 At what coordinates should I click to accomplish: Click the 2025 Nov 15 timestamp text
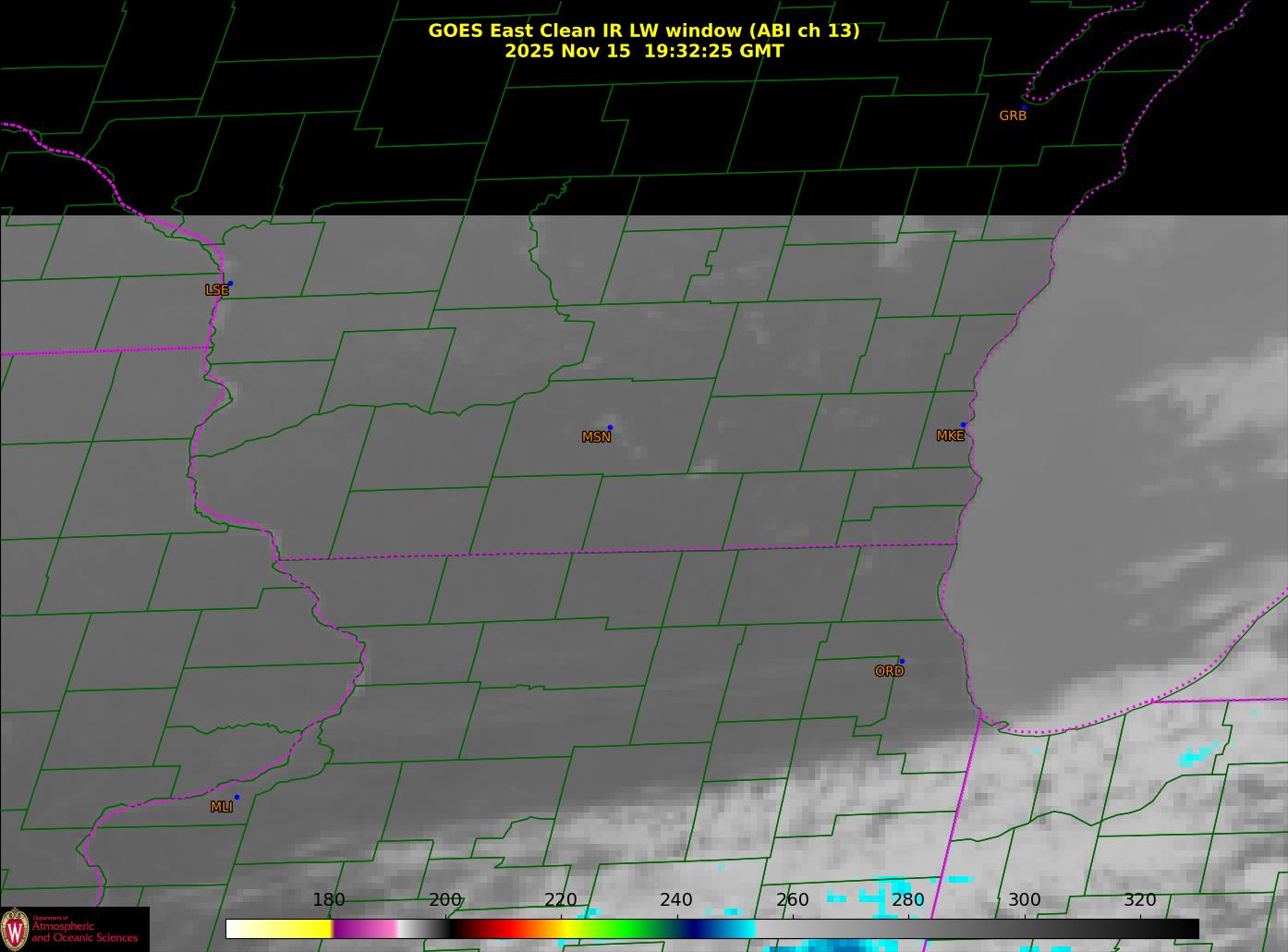[643, 51]
